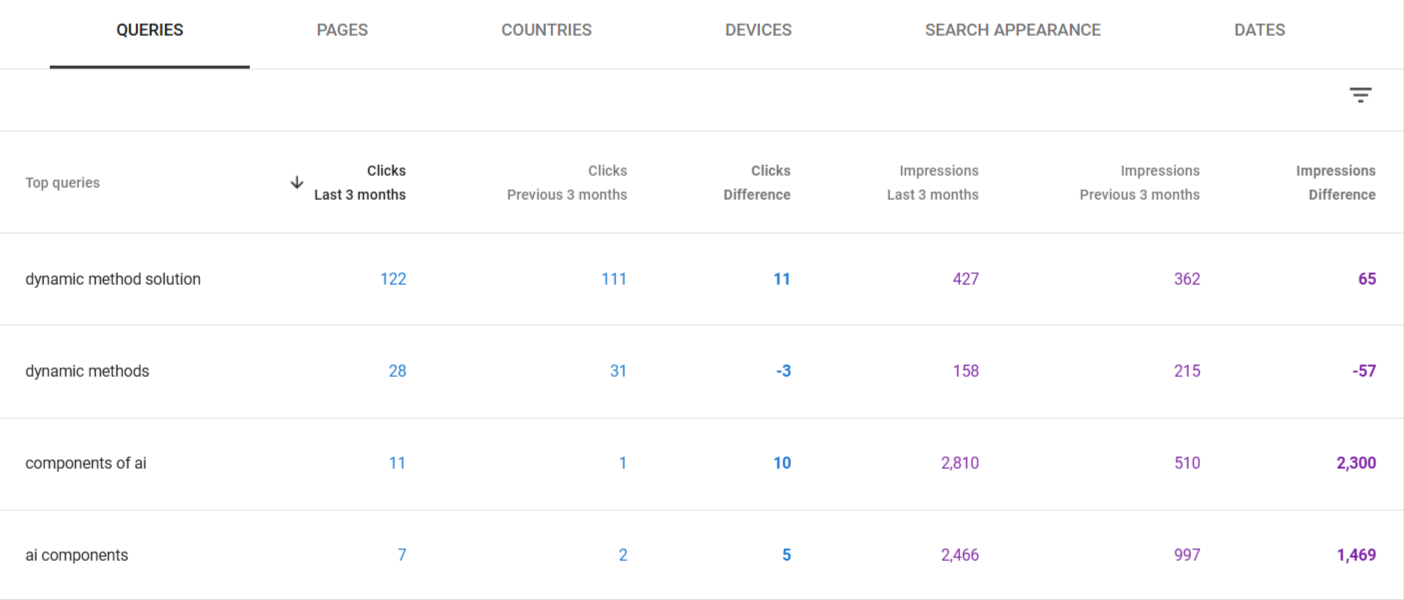The width and height of the screenshot is (1404, 600).
Task: Open the 'components of ai' query
Action: [86, 463]
